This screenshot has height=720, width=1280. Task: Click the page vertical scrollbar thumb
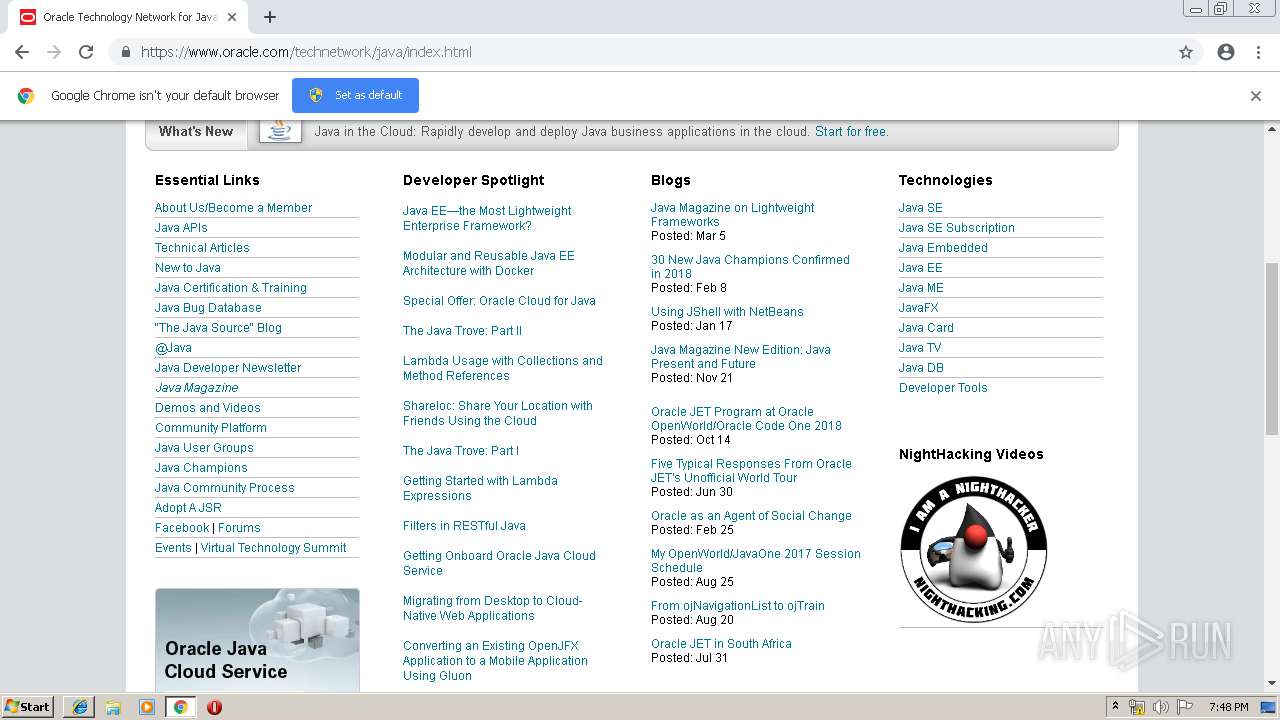pos(1272,348)
